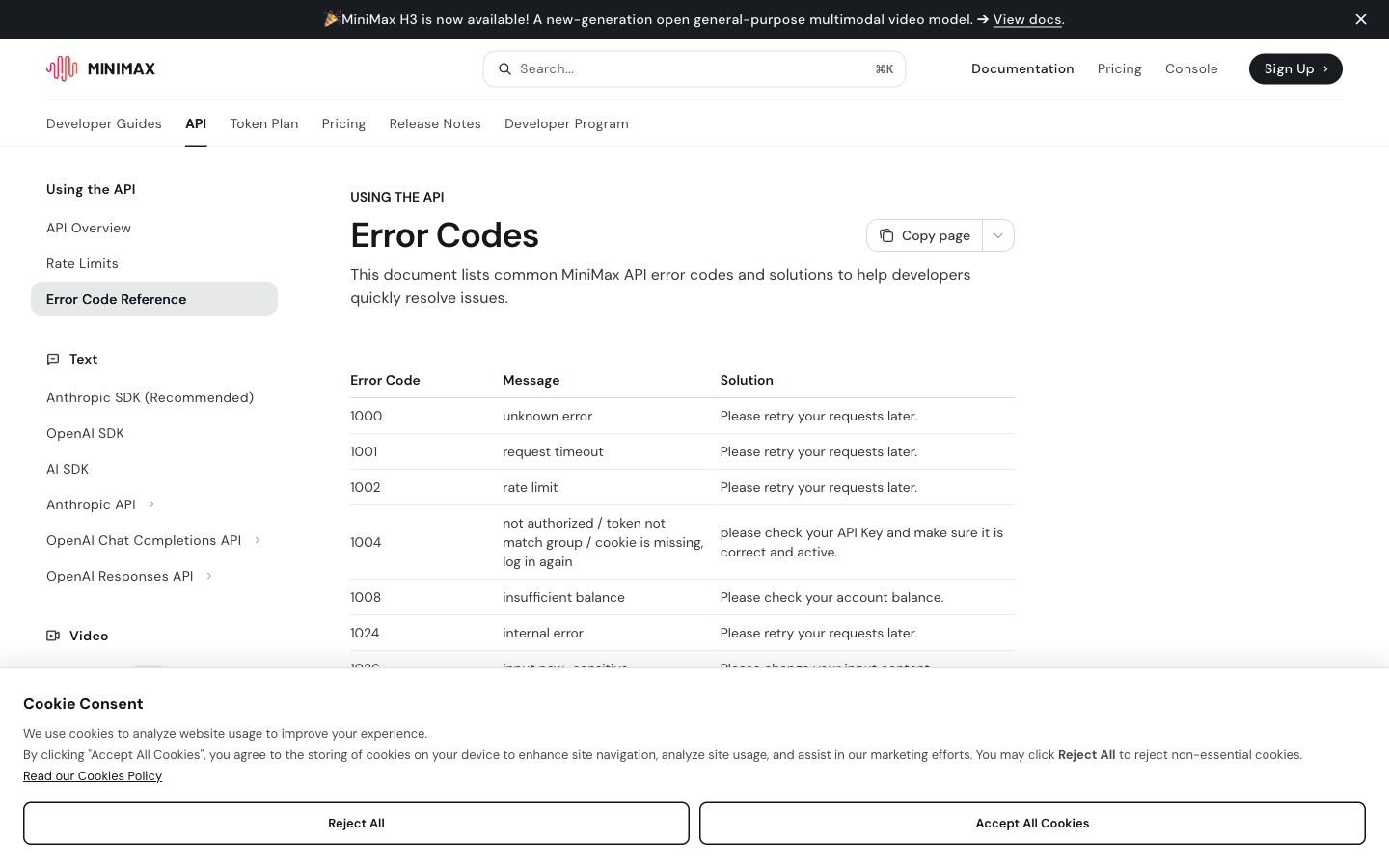Open the OpenAI SDK page

(x=85, y=433)
